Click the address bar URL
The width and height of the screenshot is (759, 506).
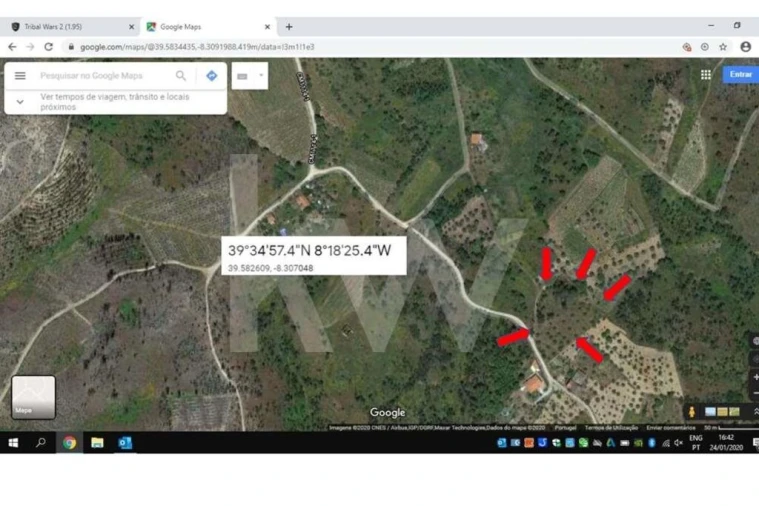coord(197,47)
